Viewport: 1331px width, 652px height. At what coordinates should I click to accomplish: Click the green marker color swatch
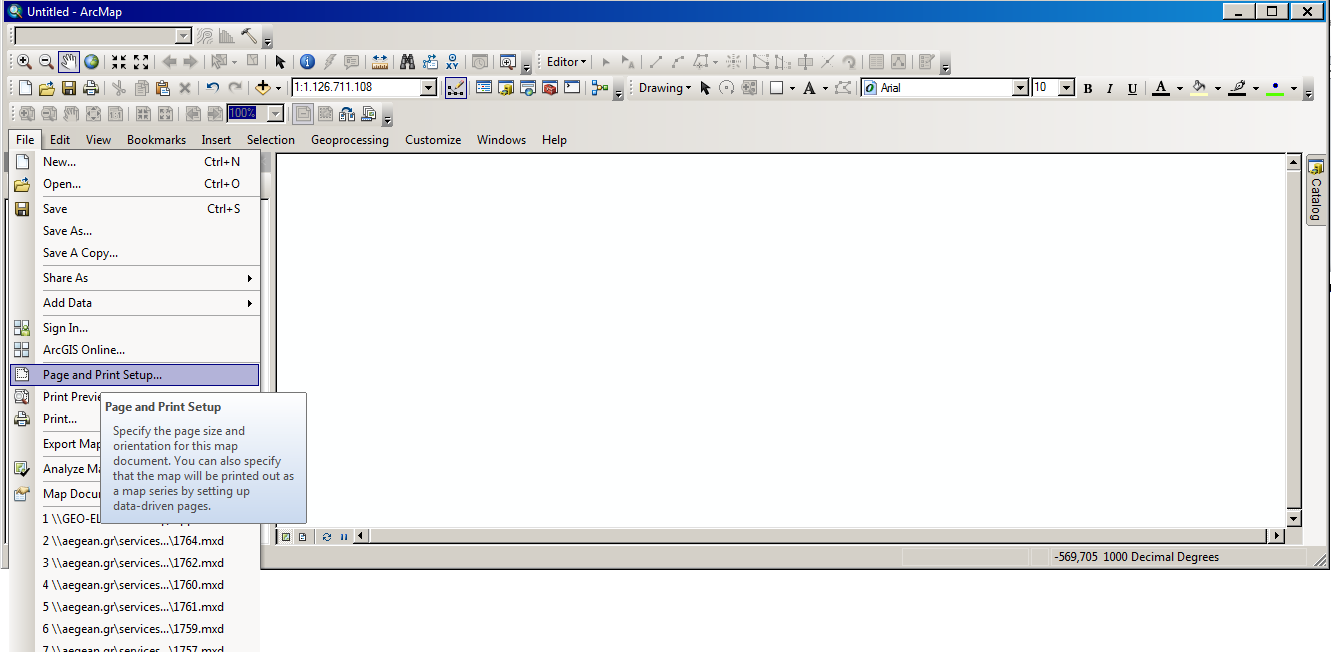point(1275,88)
